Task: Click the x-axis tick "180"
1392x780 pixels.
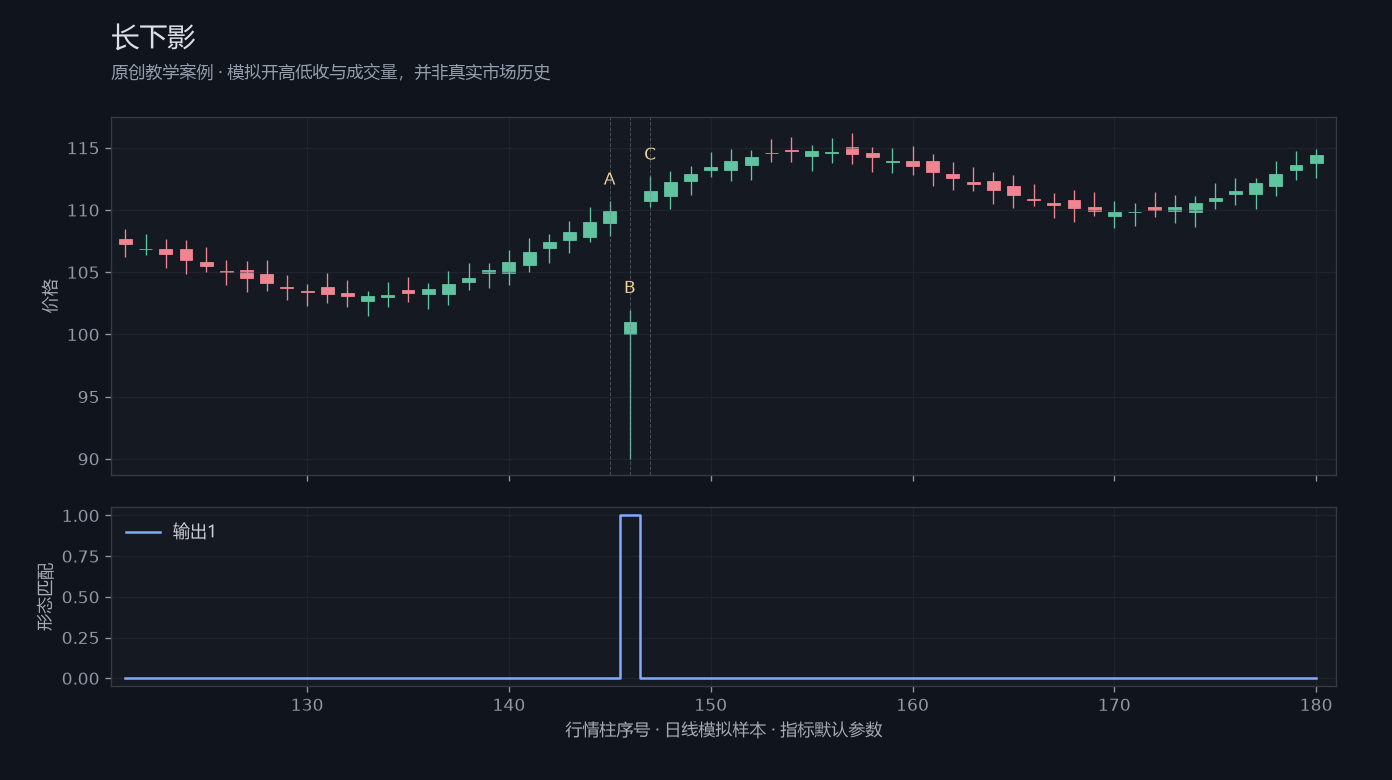Action: tap(1316, 705)
